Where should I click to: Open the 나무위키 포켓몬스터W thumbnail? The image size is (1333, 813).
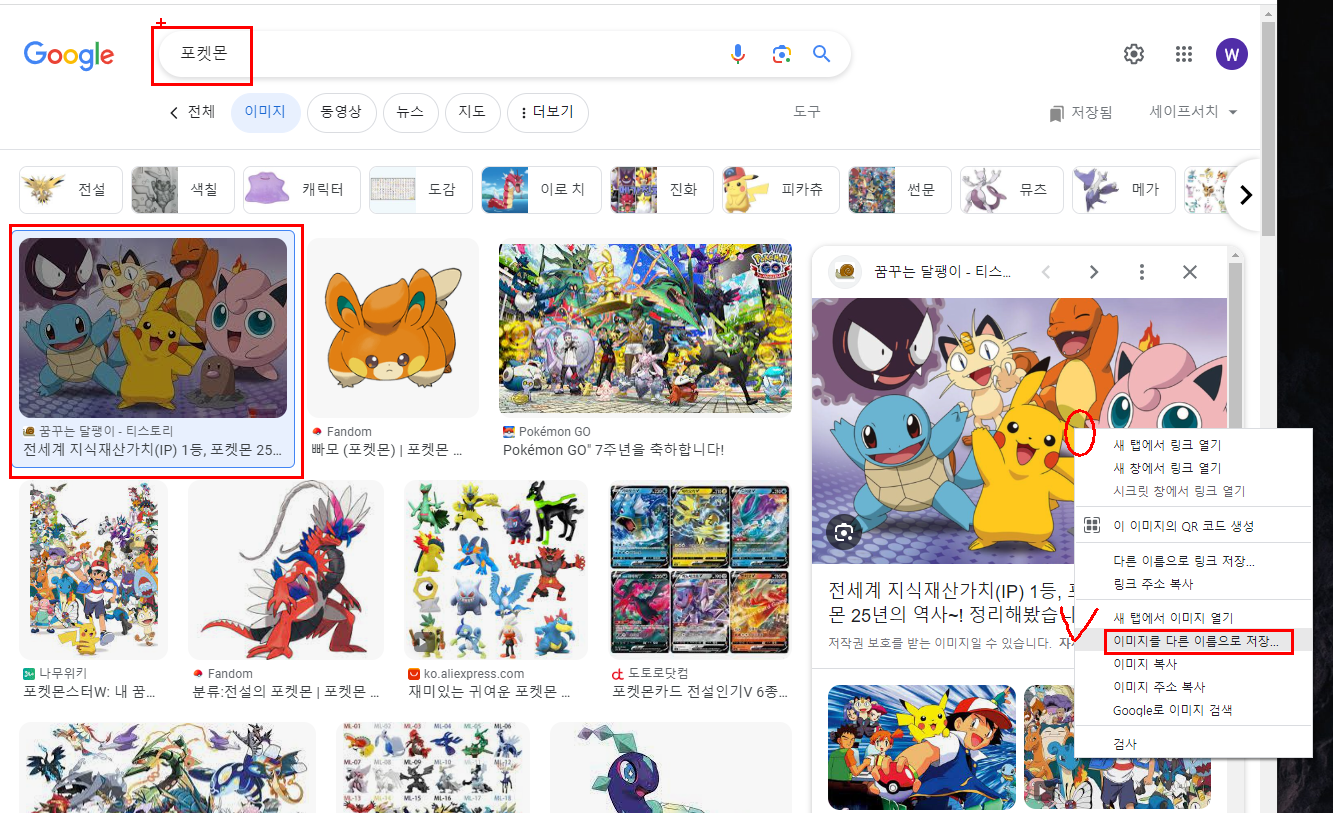(94, 570)
